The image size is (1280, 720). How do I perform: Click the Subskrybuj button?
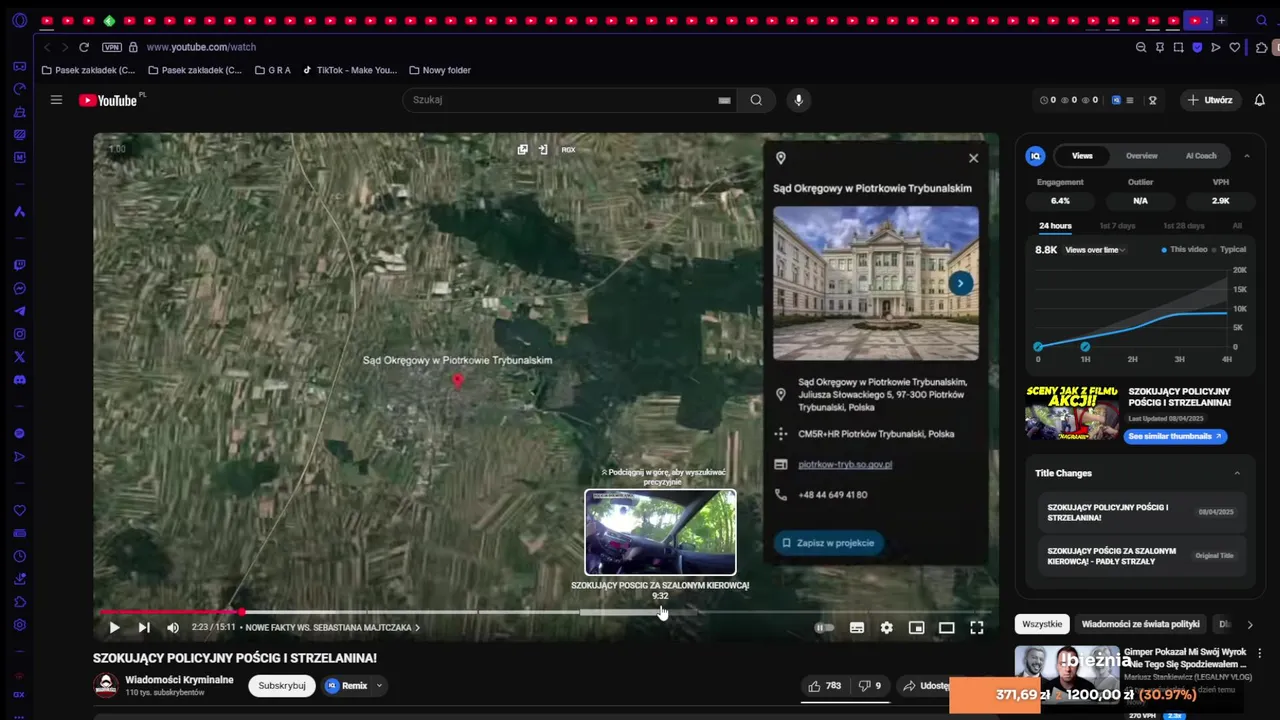pyautogui.click(x=282, y=686)
